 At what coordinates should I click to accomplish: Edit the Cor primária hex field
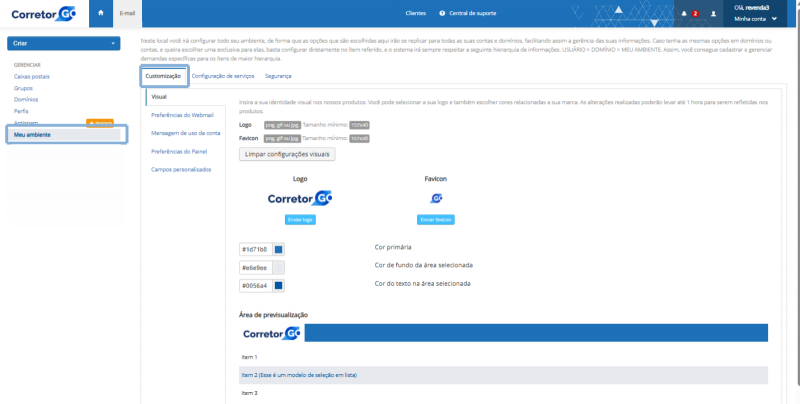[256, 249]
